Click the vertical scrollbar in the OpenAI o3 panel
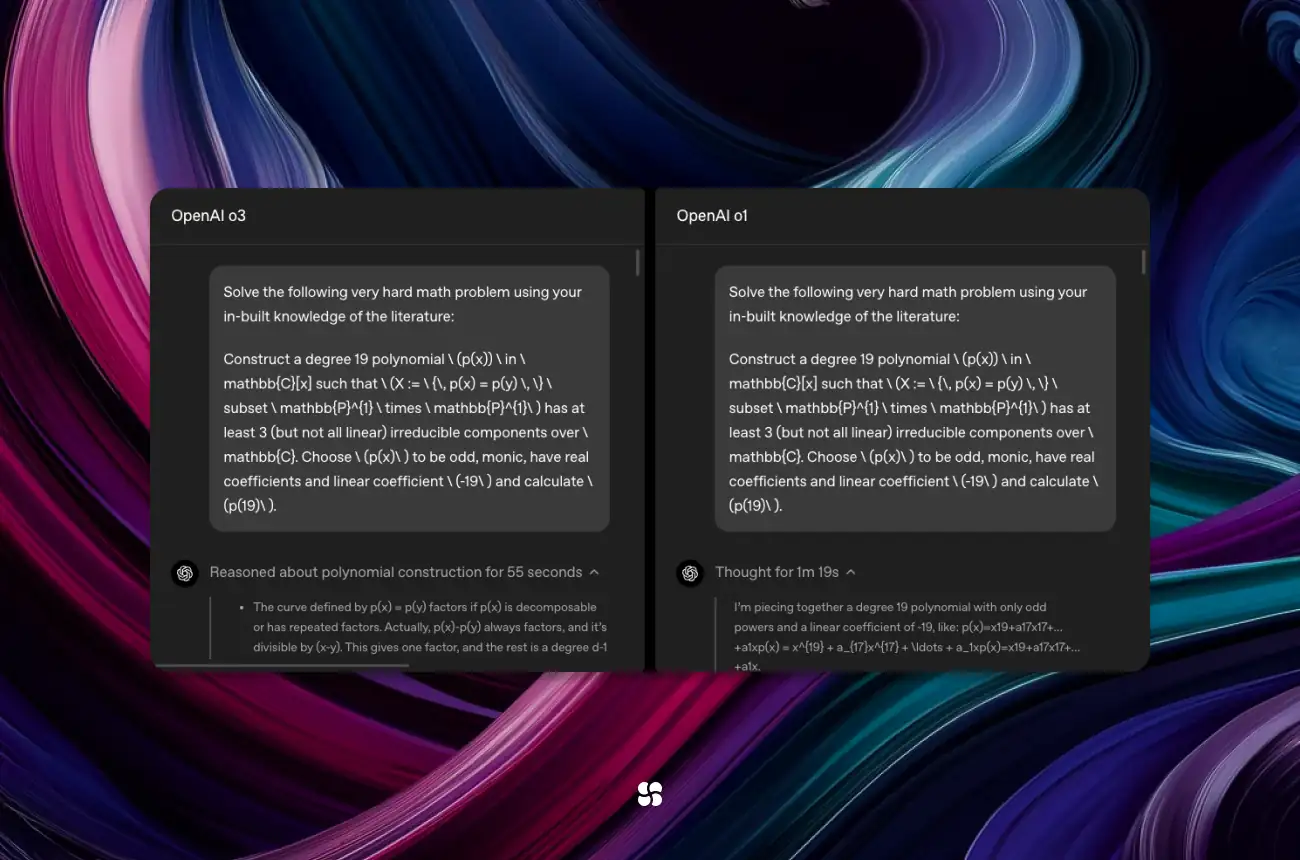1300x860 pixels. [x=637, y=262]
